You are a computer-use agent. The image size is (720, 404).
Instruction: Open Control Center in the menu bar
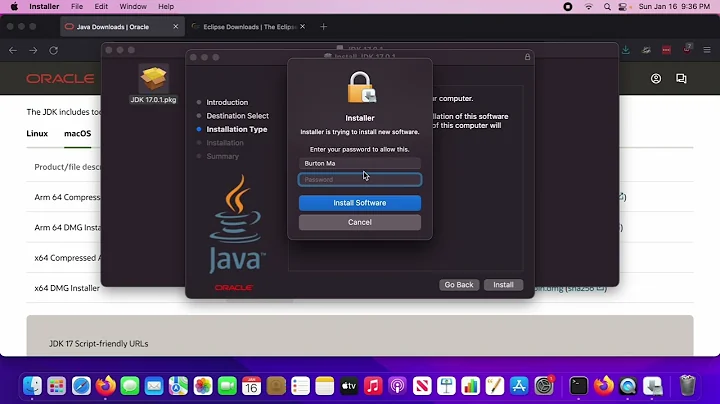coord(623,6)
